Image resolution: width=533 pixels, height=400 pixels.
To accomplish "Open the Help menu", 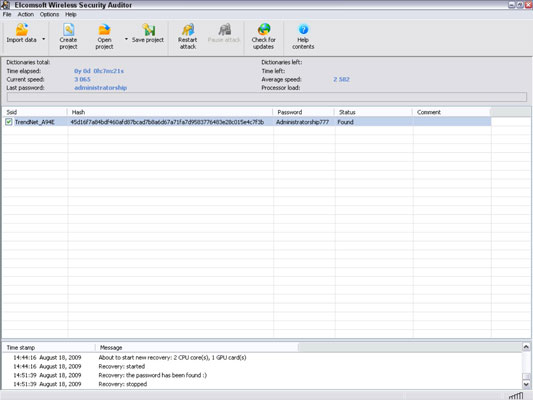I will [71, 14].
